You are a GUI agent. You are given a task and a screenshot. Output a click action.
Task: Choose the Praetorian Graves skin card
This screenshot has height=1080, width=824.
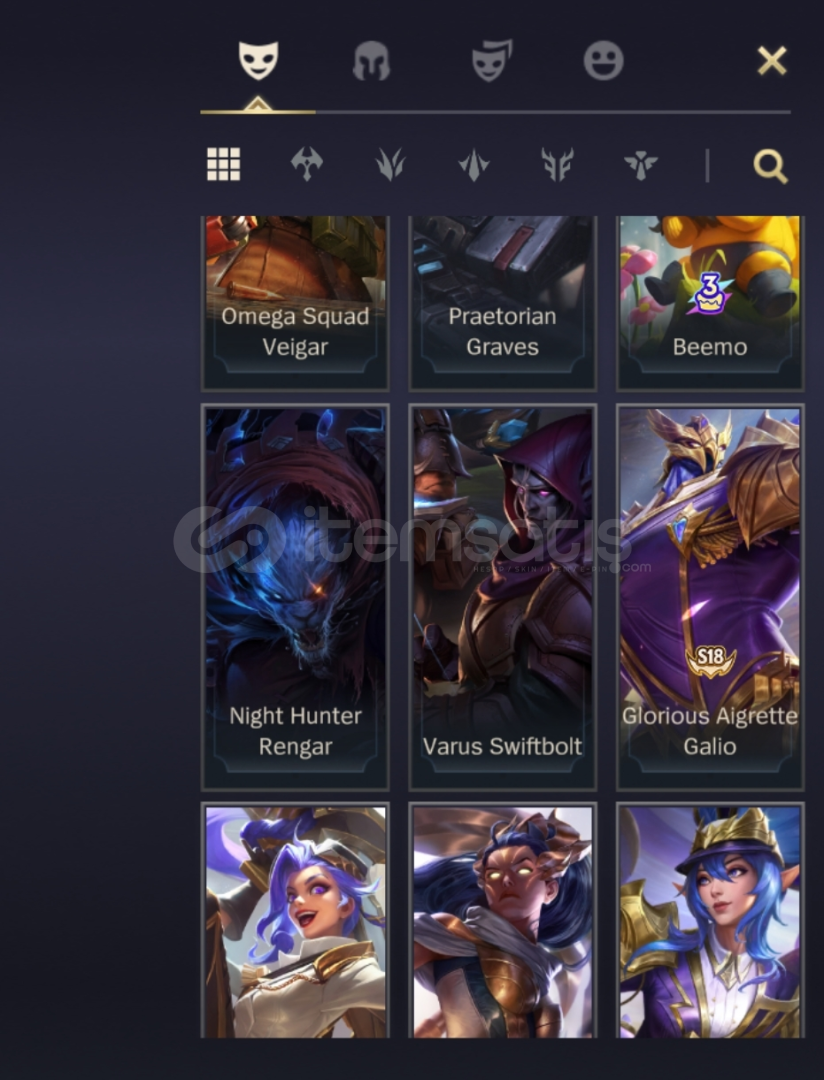502,303
